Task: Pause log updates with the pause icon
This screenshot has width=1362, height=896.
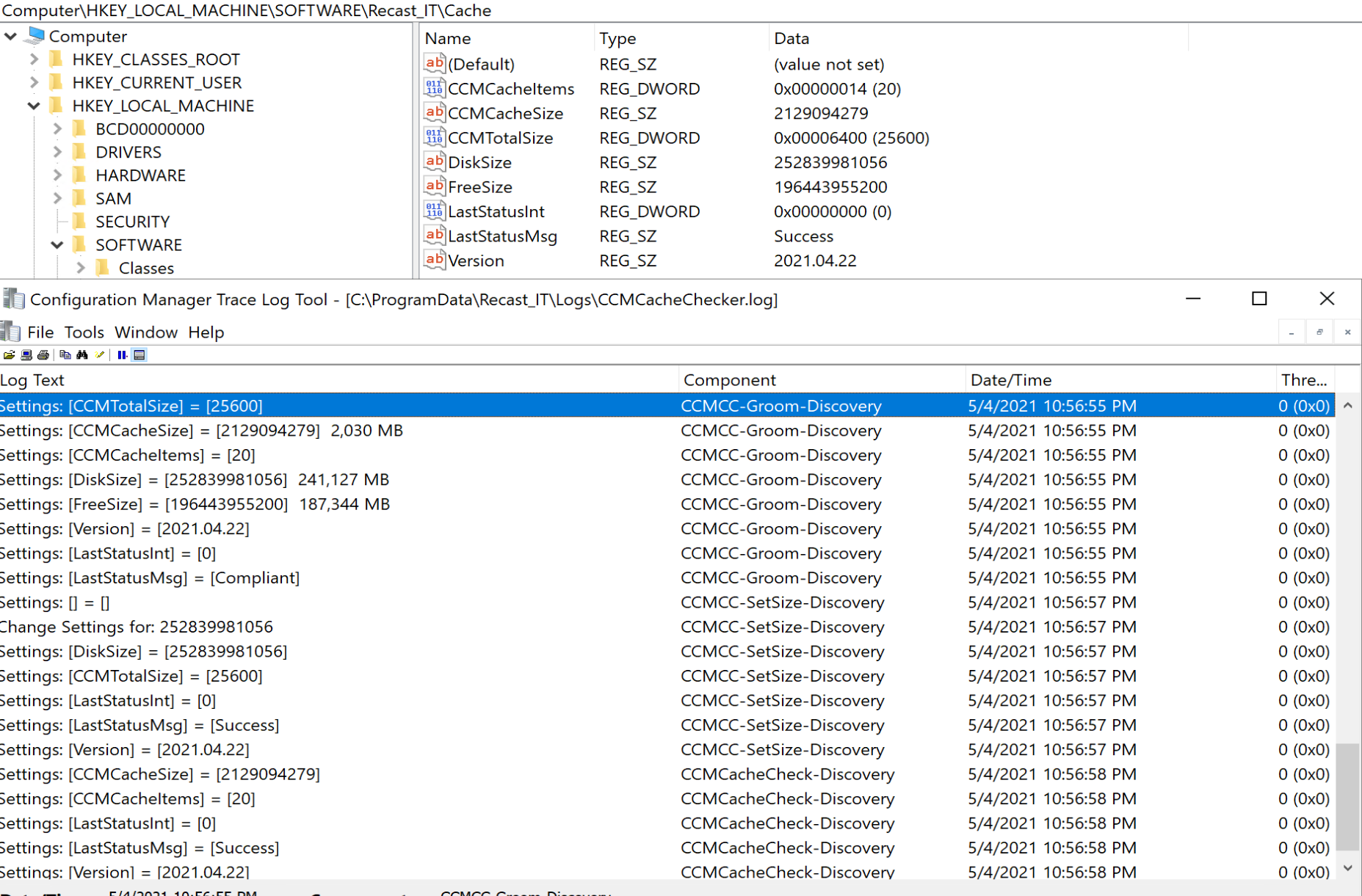Action: (x=122, y=355)
